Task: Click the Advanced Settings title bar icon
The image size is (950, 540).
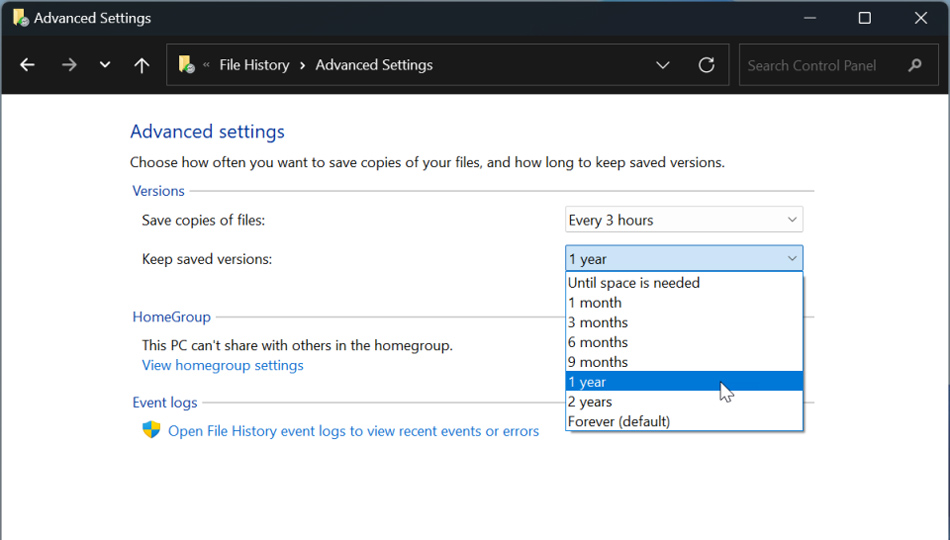Action: 20,18
